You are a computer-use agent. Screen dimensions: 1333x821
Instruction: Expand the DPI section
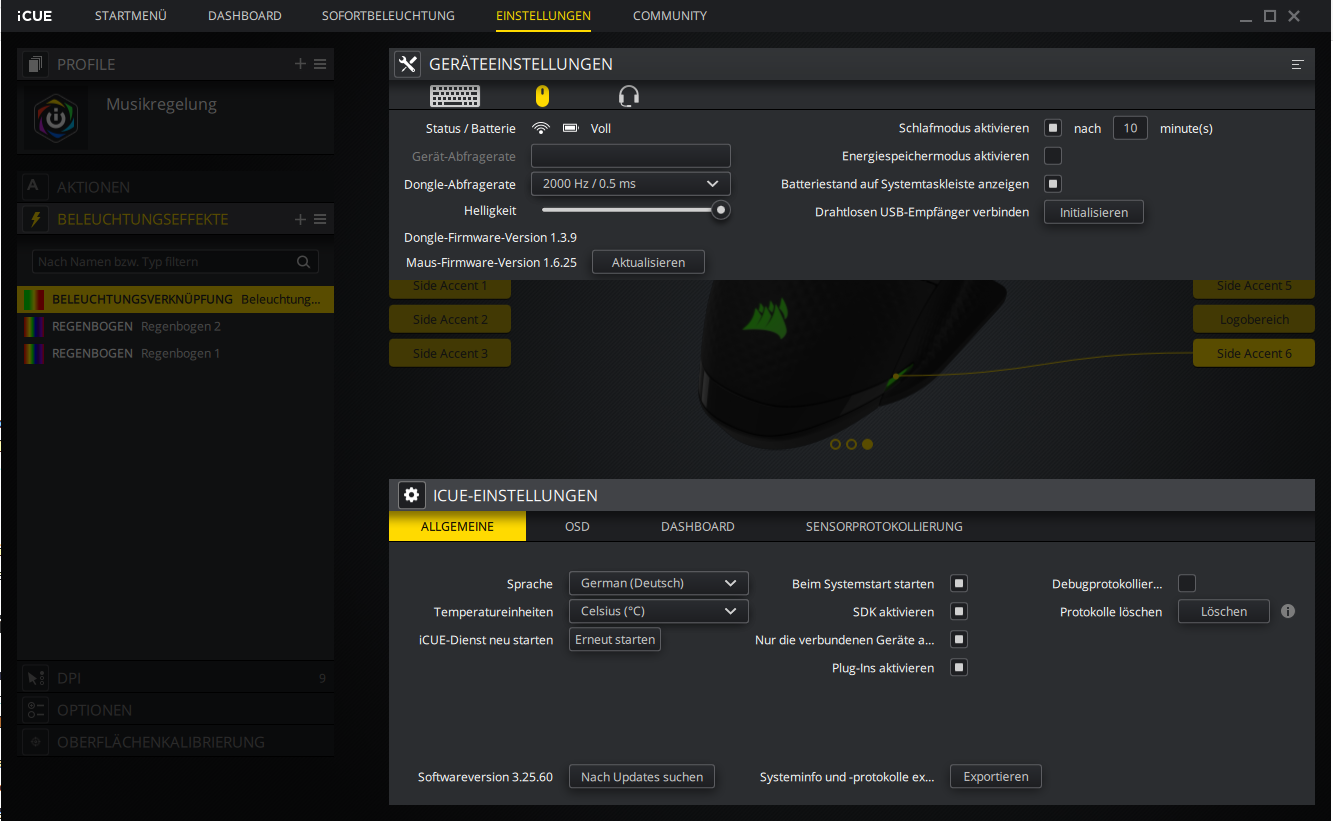click(x=176, y=678)
